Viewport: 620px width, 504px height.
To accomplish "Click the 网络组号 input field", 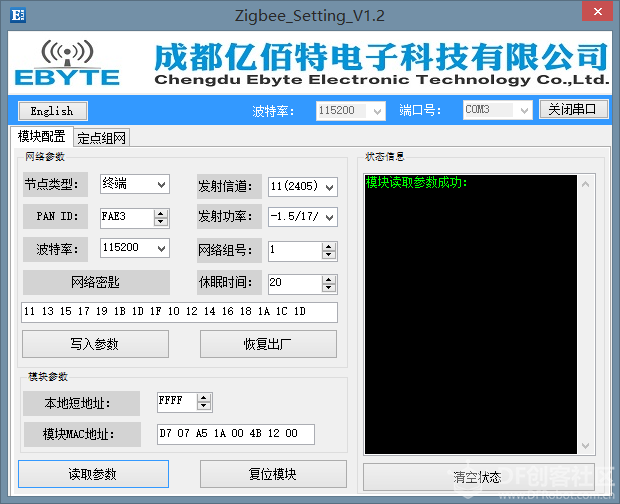I will [x=295, y=251].
